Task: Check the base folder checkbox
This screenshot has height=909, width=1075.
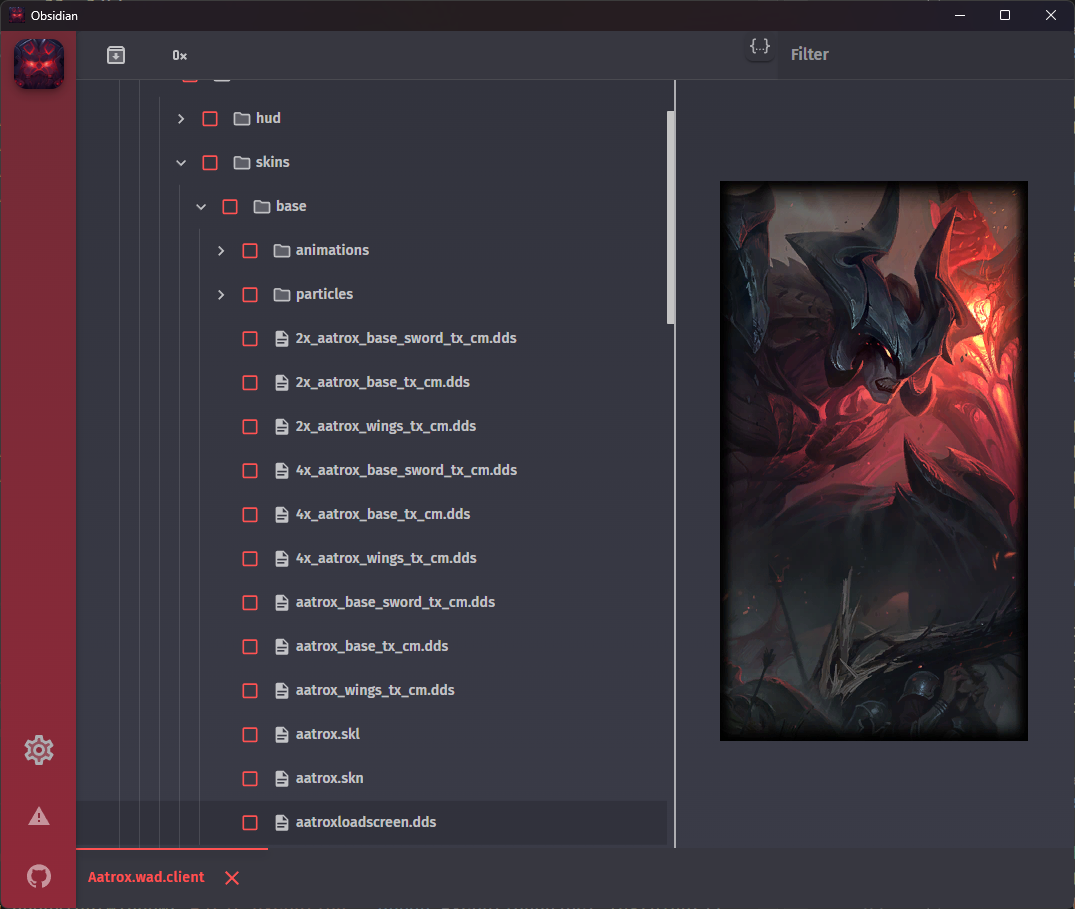Action: [230, 206]
